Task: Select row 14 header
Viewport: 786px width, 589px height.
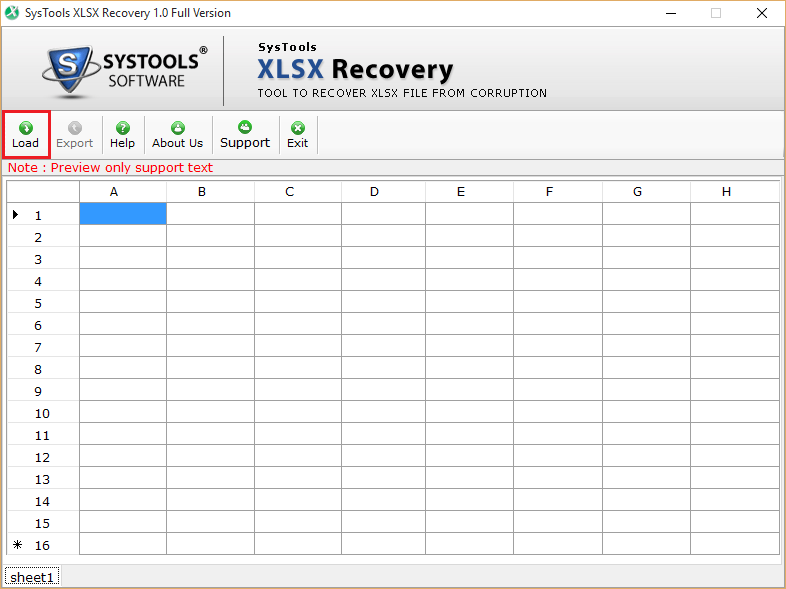Action: tap(43, 501)
